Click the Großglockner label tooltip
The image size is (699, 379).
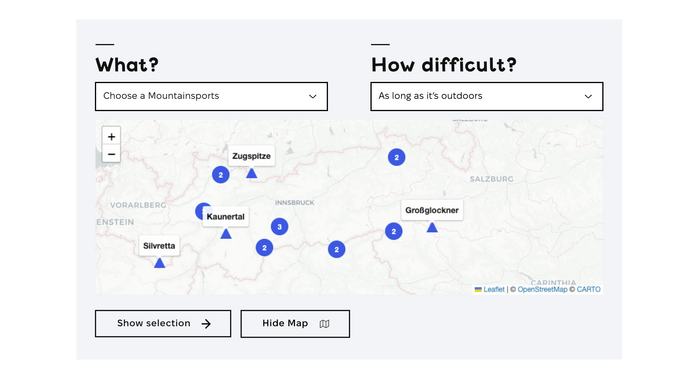(x=432, y=210)
